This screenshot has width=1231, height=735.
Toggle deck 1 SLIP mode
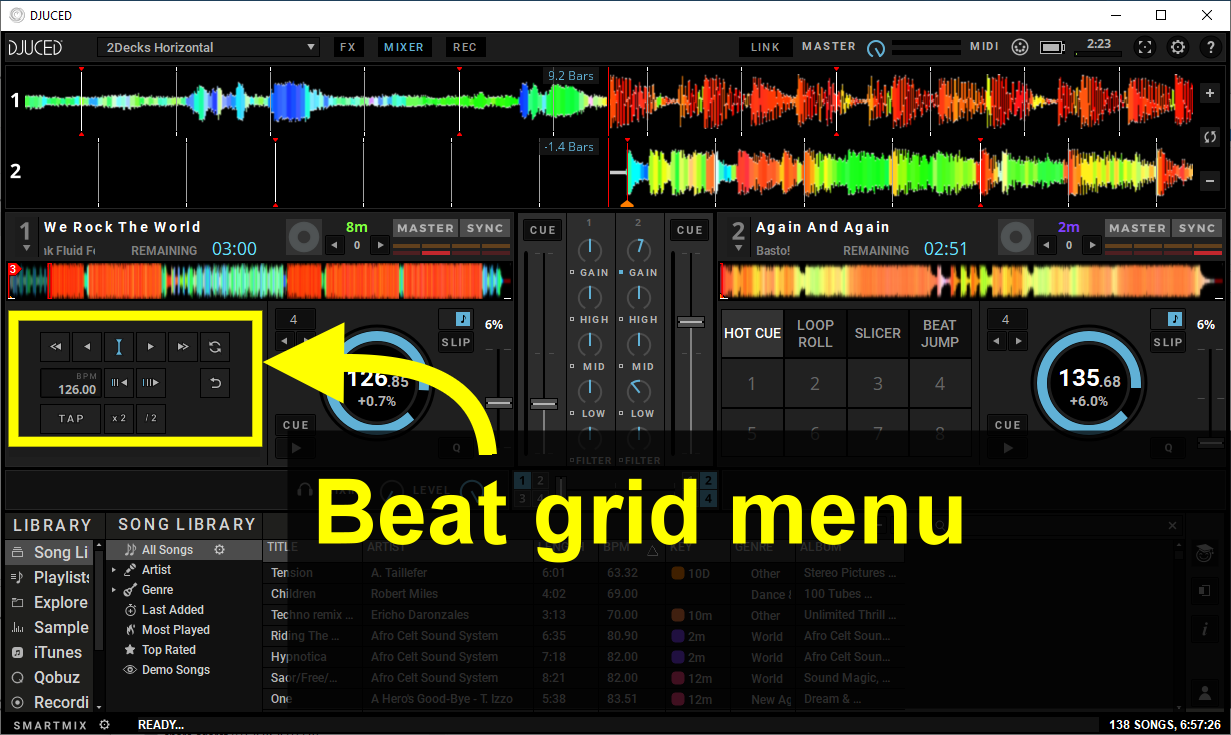[x=456, y=342]
